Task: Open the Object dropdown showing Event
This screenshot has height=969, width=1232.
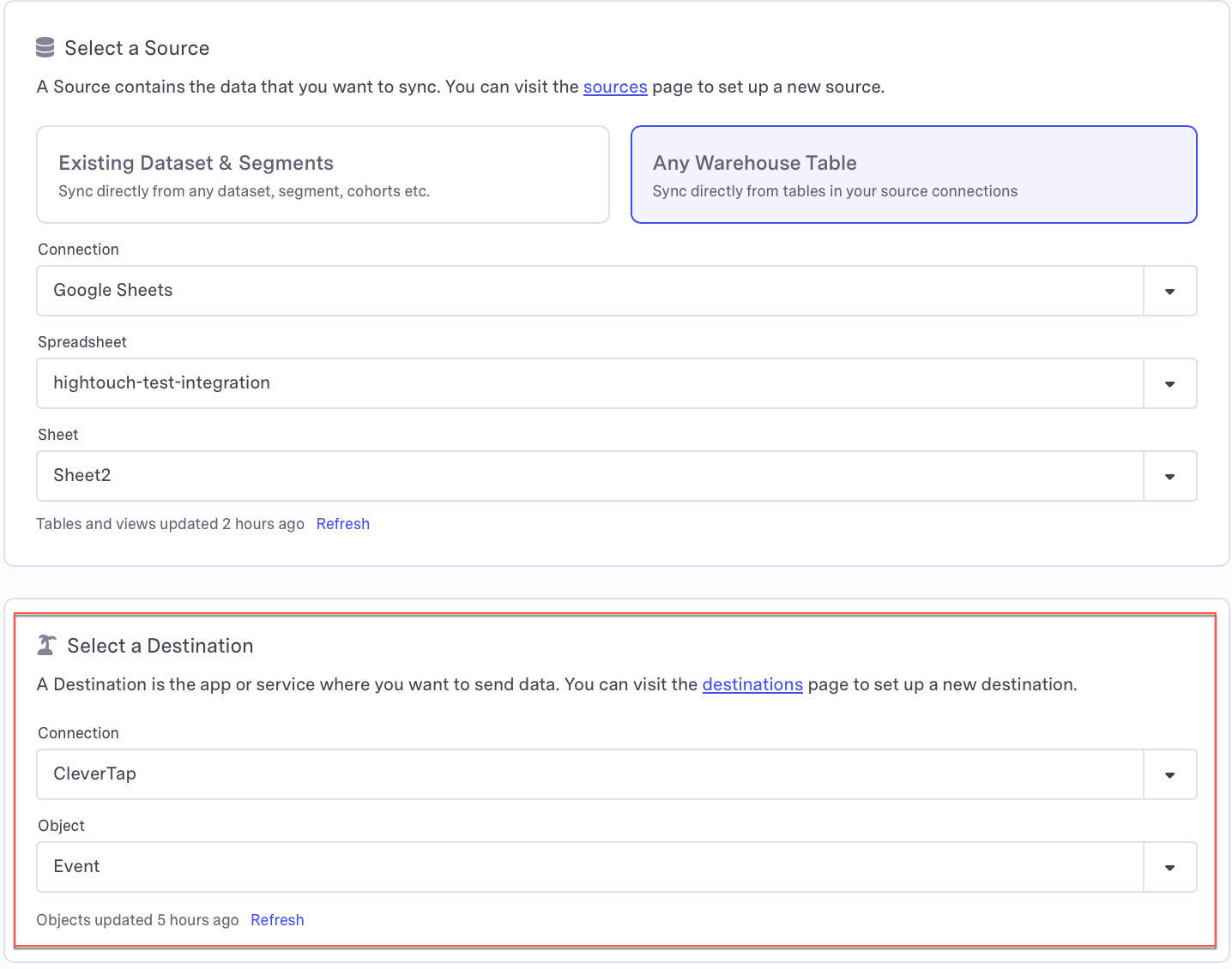Action: 616,867
